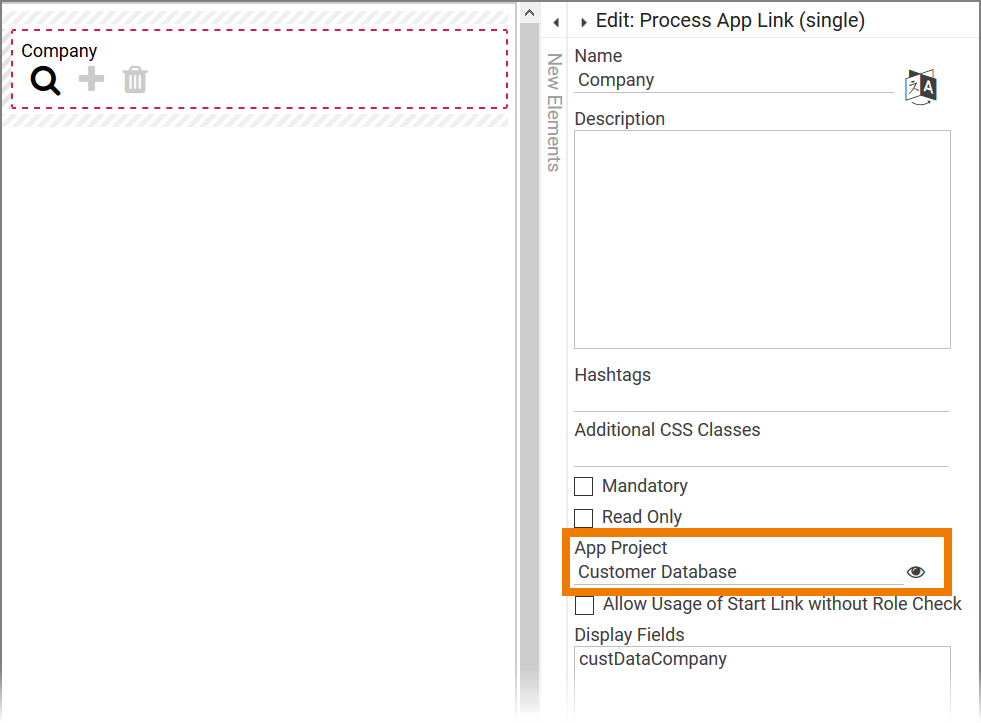Select the Company element label on the canvas
Viewport: 981px width, 723px height.
coord(59,51)
